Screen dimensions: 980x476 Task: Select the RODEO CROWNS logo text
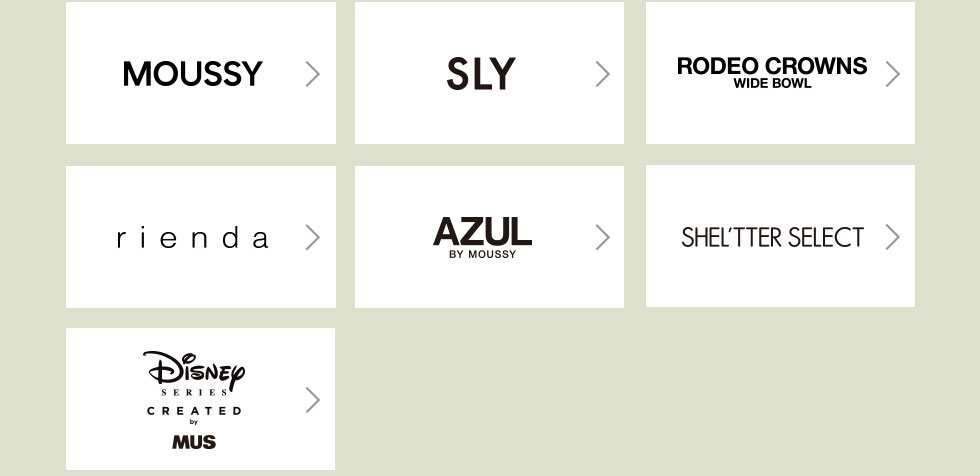pyautogui.click(x=772, y=66)
